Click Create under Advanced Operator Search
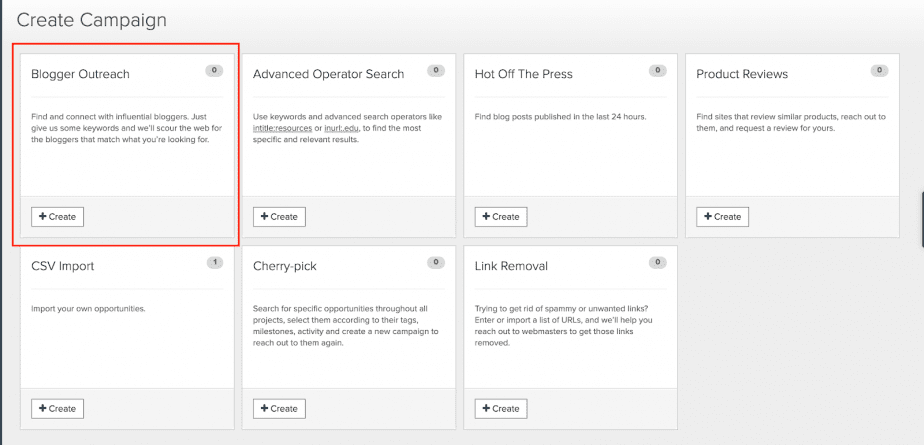924x445 pixels. [x=279, y=216]
